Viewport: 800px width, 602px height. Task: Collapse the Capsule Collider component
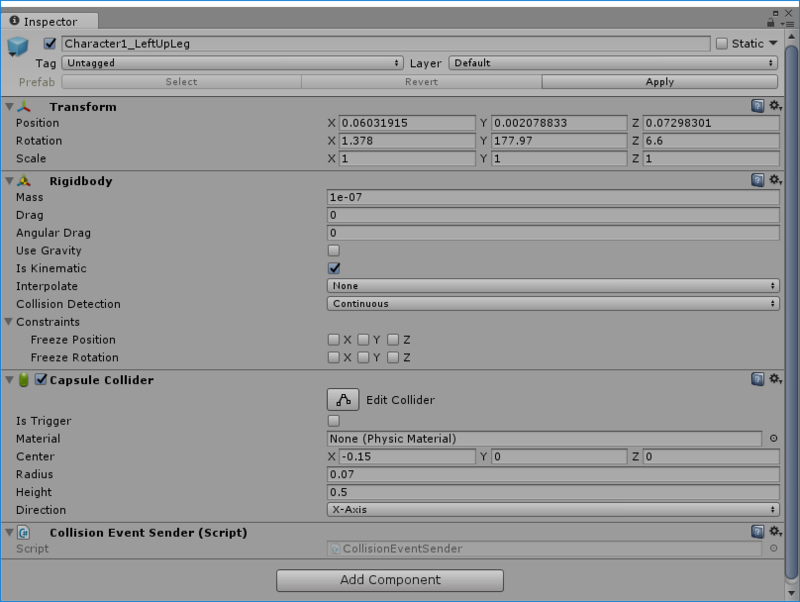coord(9,380)
